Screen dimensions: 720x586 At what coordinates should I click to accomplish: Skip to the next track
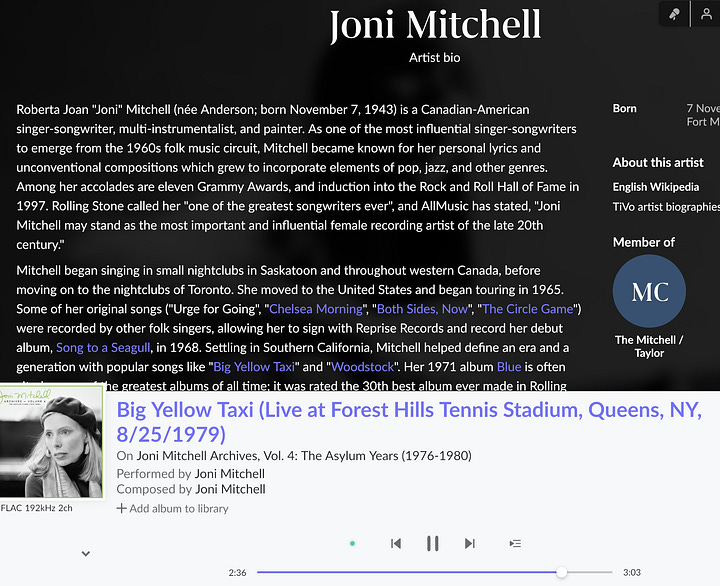point(469,544)
